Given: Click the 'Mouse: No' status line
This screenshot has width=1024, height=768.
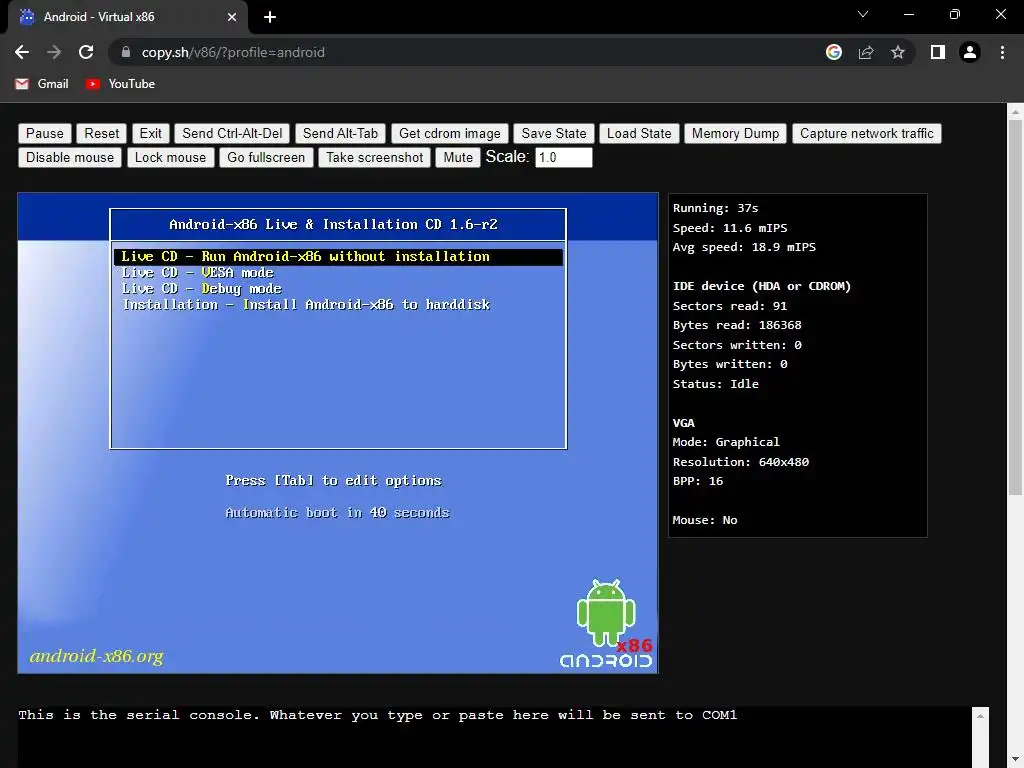Looking at the screenshot, I should (705, 520).
